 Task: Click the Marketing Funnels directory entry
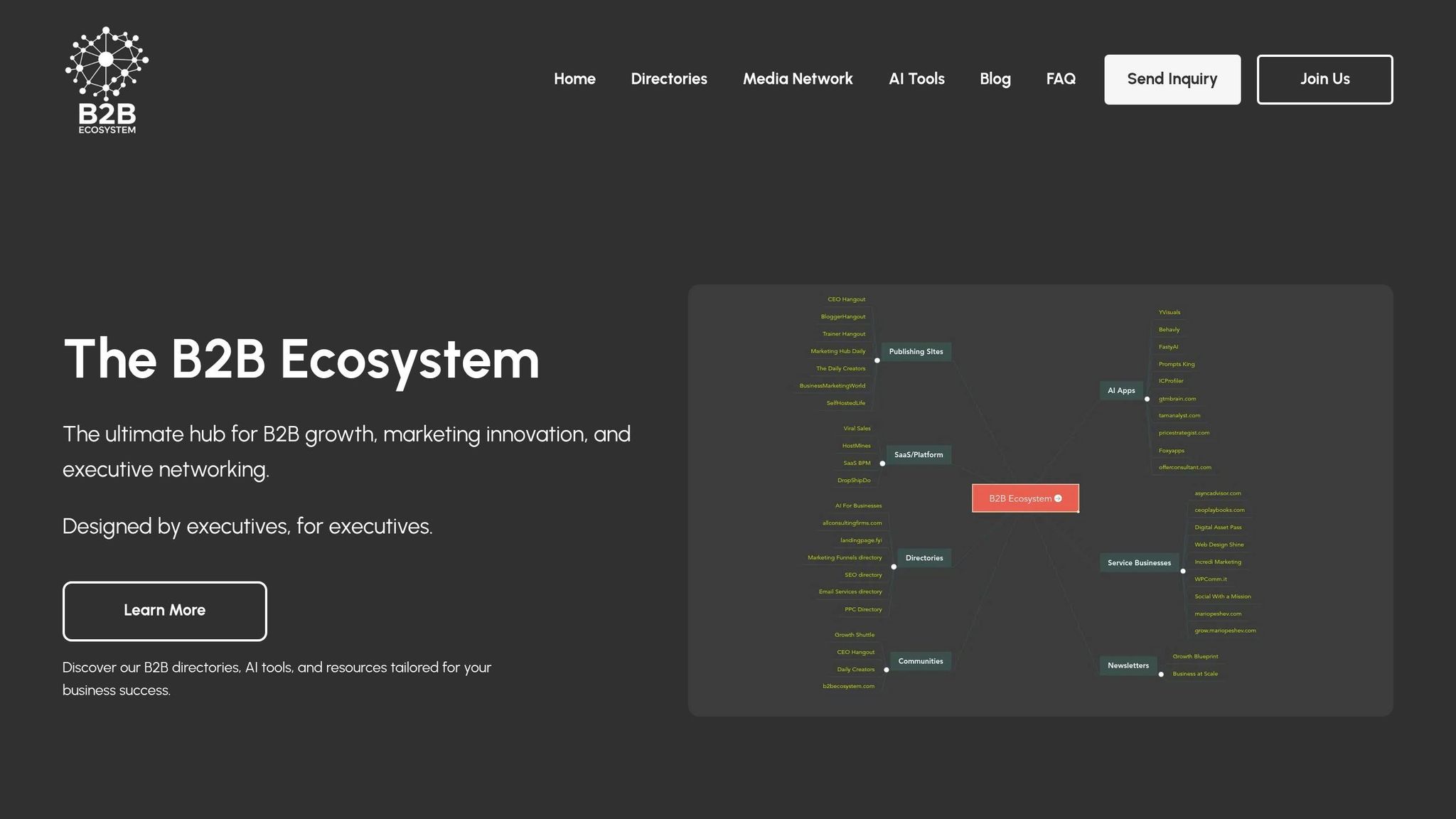(x=845, y=558)
